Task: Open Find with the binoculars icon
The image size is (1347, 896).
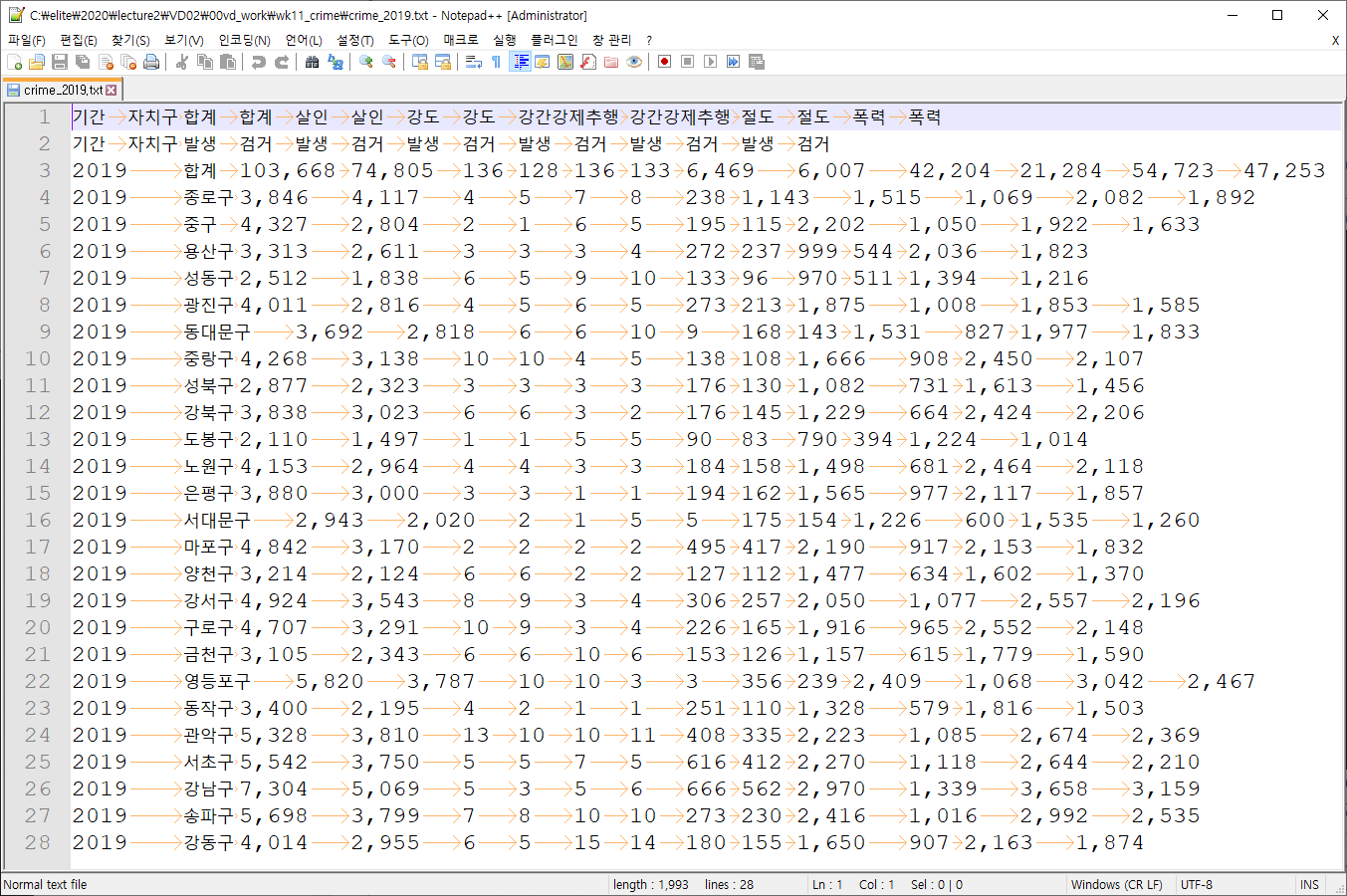Action: (313, 62)
